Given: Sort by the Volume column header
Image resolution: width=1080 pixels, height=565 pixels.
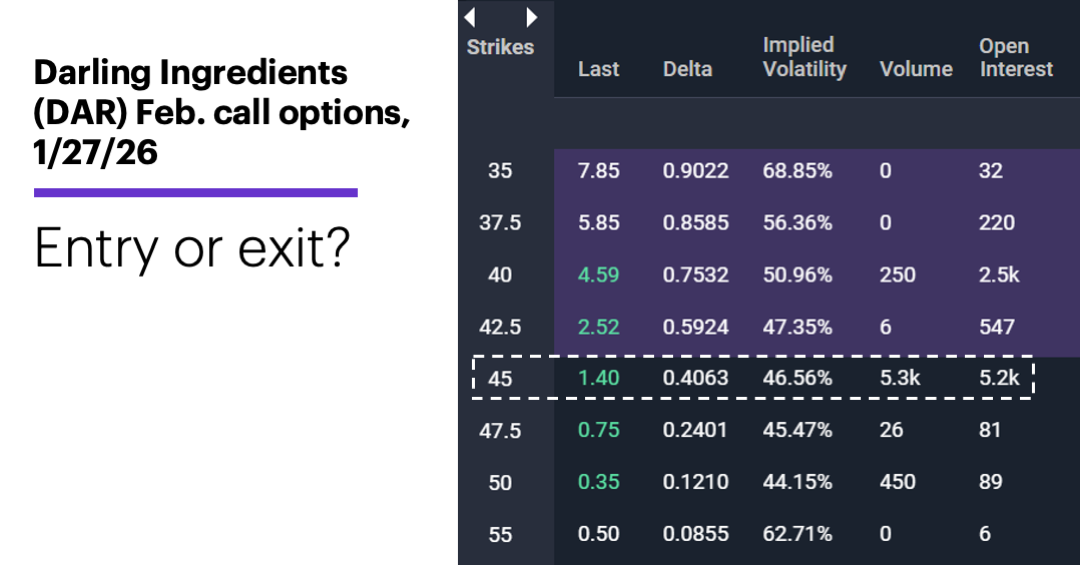Looking at the screenshot, I should click(916, 69).
